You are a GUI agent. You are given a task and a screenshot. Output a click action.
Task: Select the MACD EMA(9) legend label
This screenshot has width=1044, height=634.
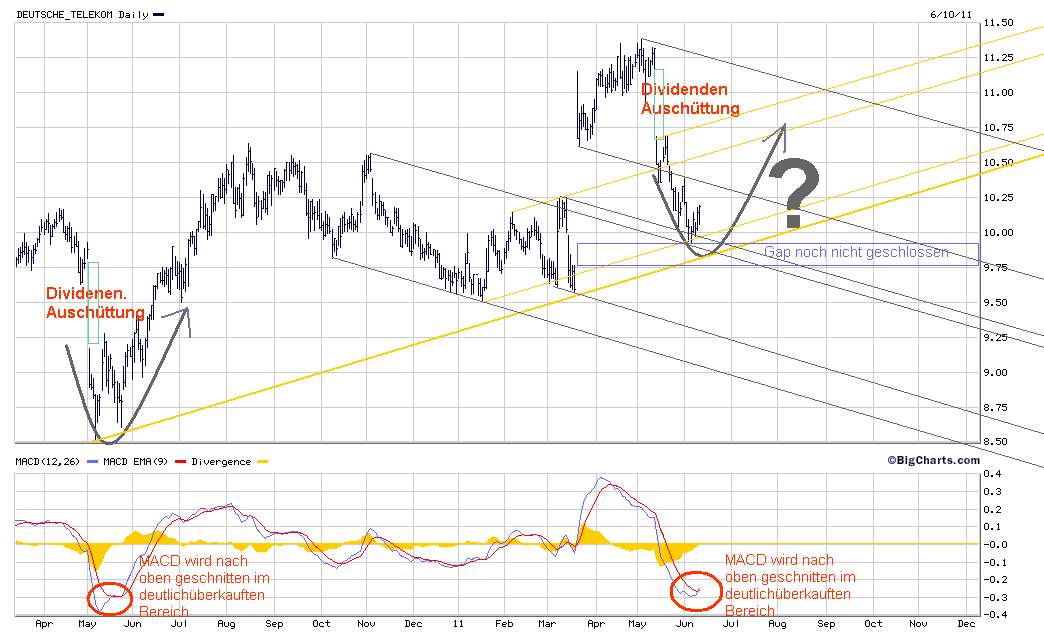[135, 462]
